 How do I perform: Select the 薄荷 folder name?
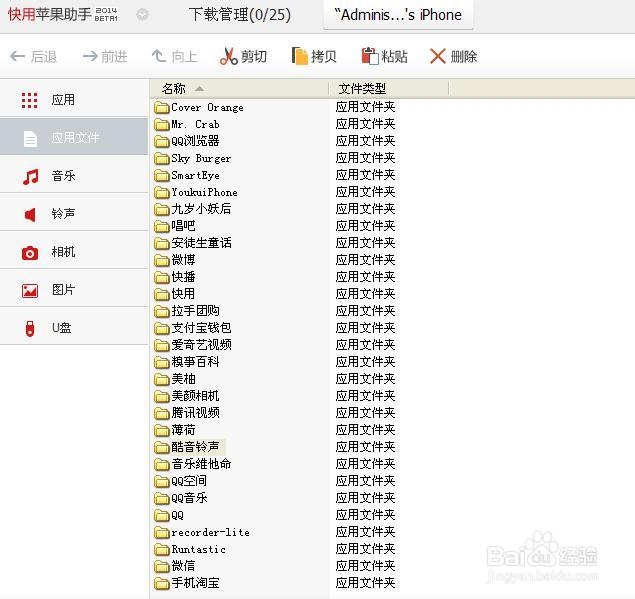(x=183, y=430)
